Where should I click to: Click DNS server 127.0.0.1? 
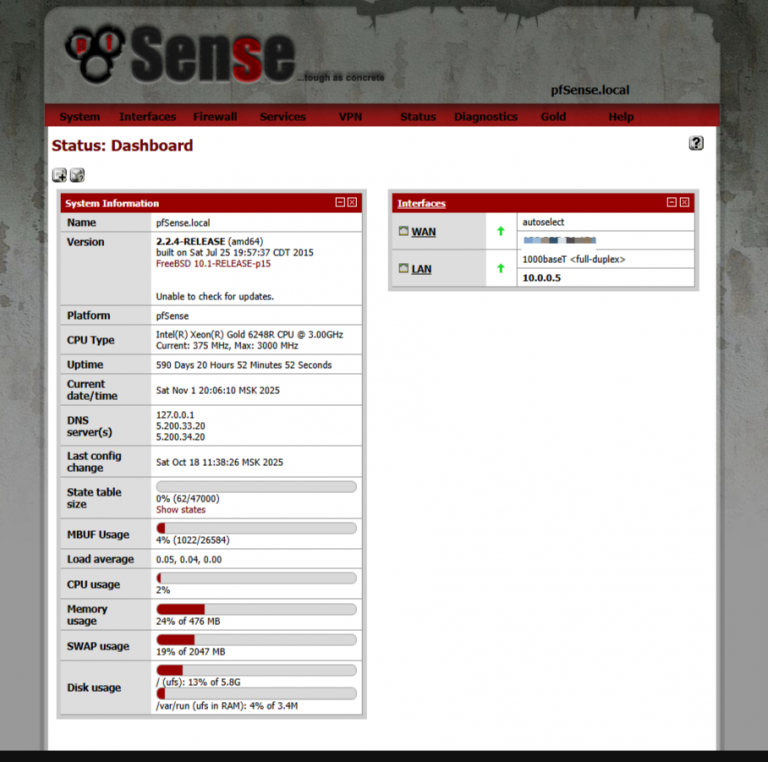175,415
